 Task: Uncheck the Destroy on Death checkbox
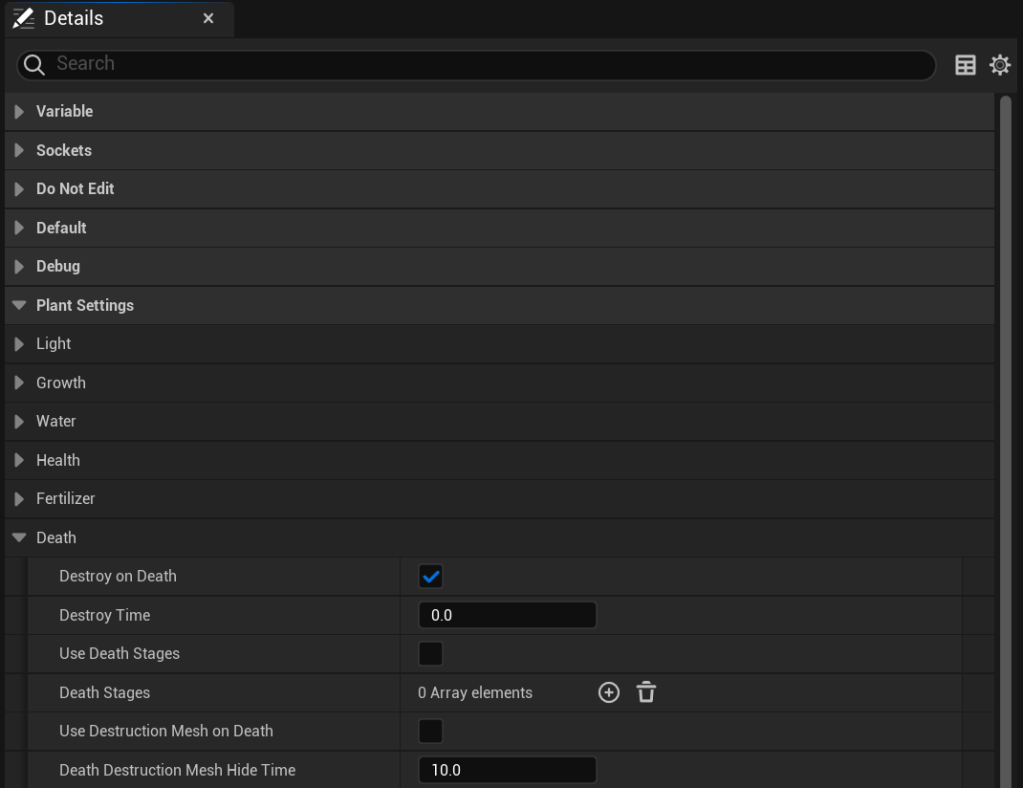pos(431,576)
